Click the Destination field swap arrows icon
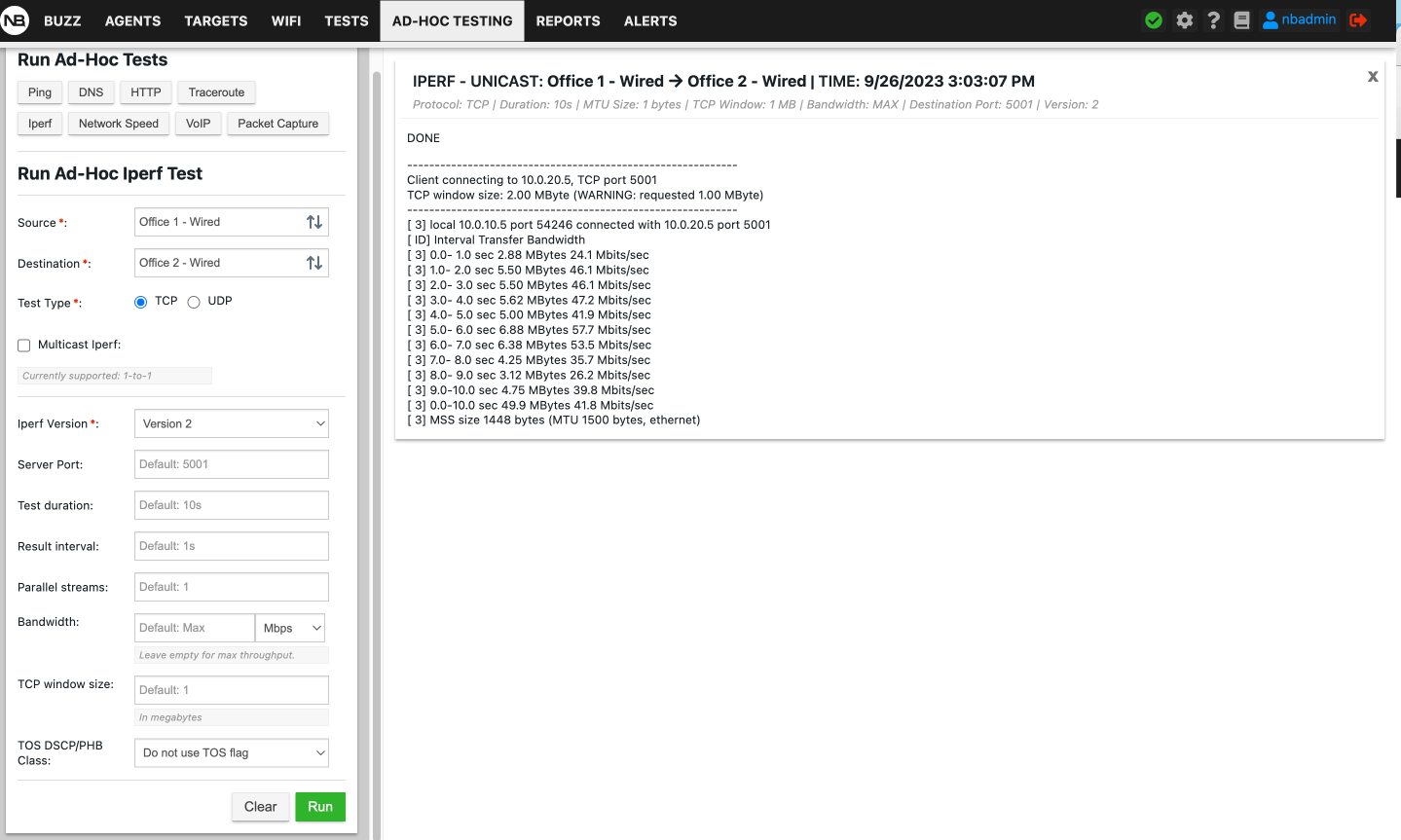1401x840 pixels. (313, 262)
